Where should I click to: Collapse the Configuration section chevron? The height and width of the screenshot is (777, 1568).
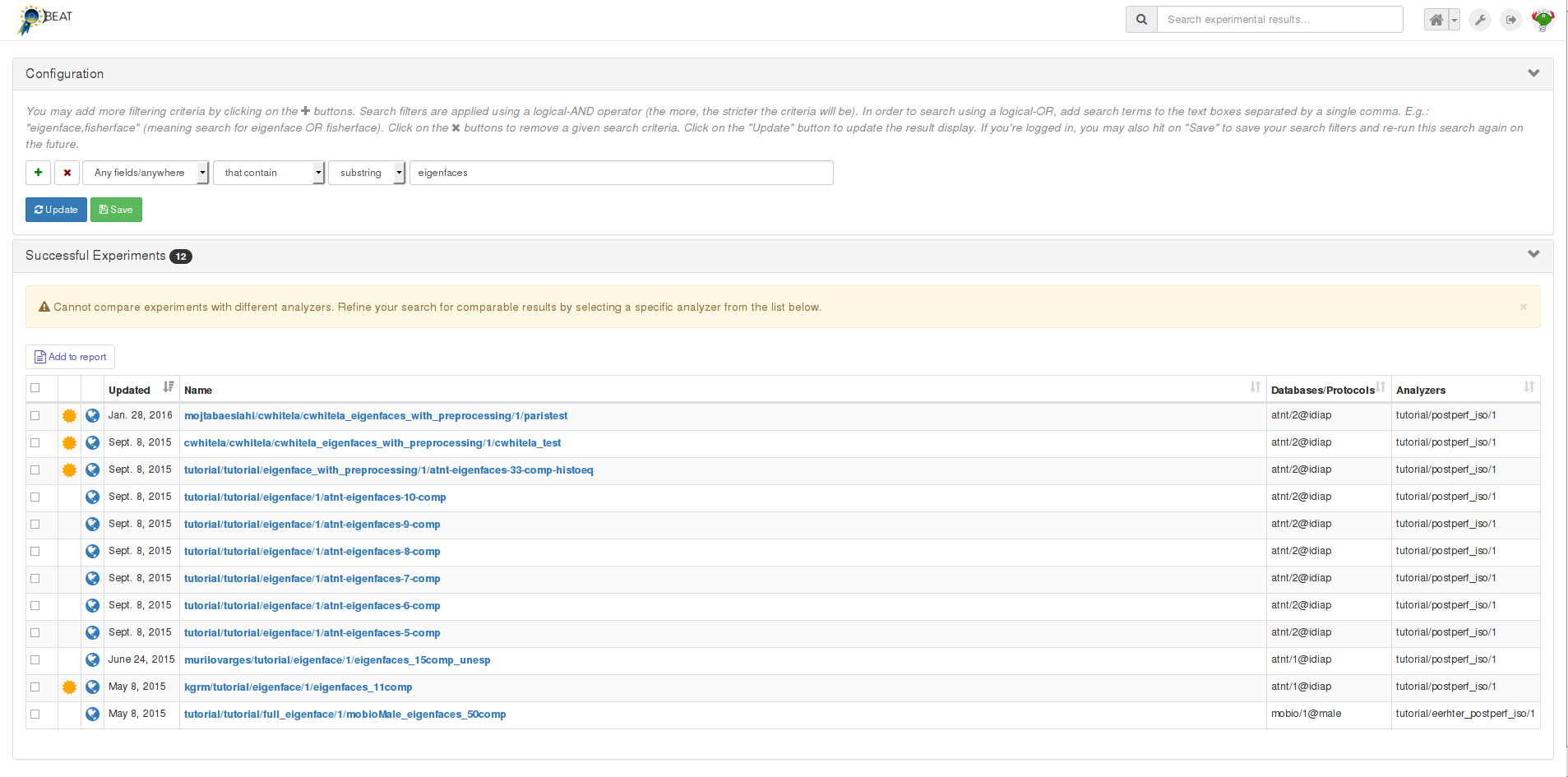pyautogui.click(x=1533, y=72)
